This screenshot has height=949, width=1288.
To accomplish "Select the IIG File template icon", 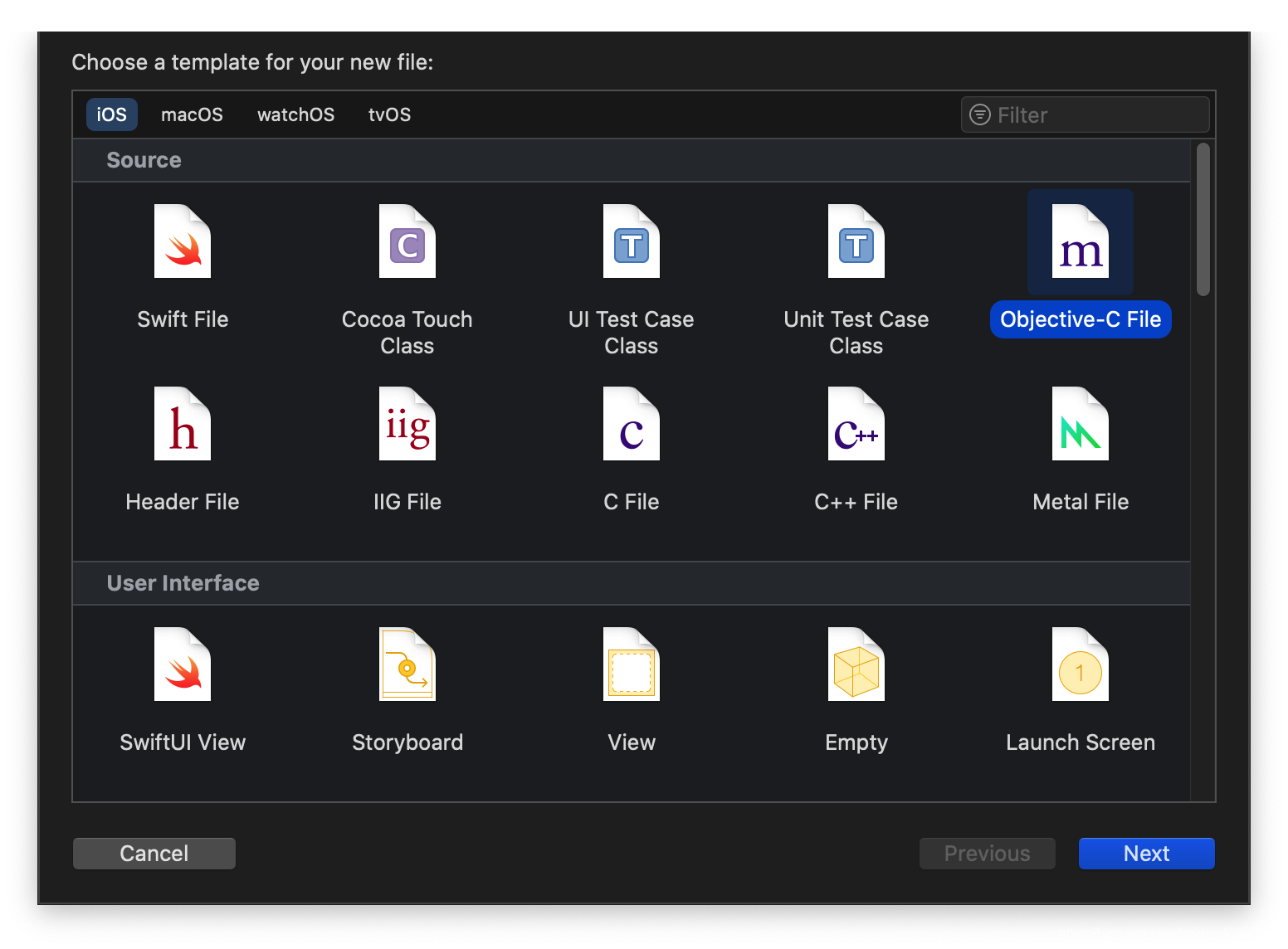I will point(407,424).
